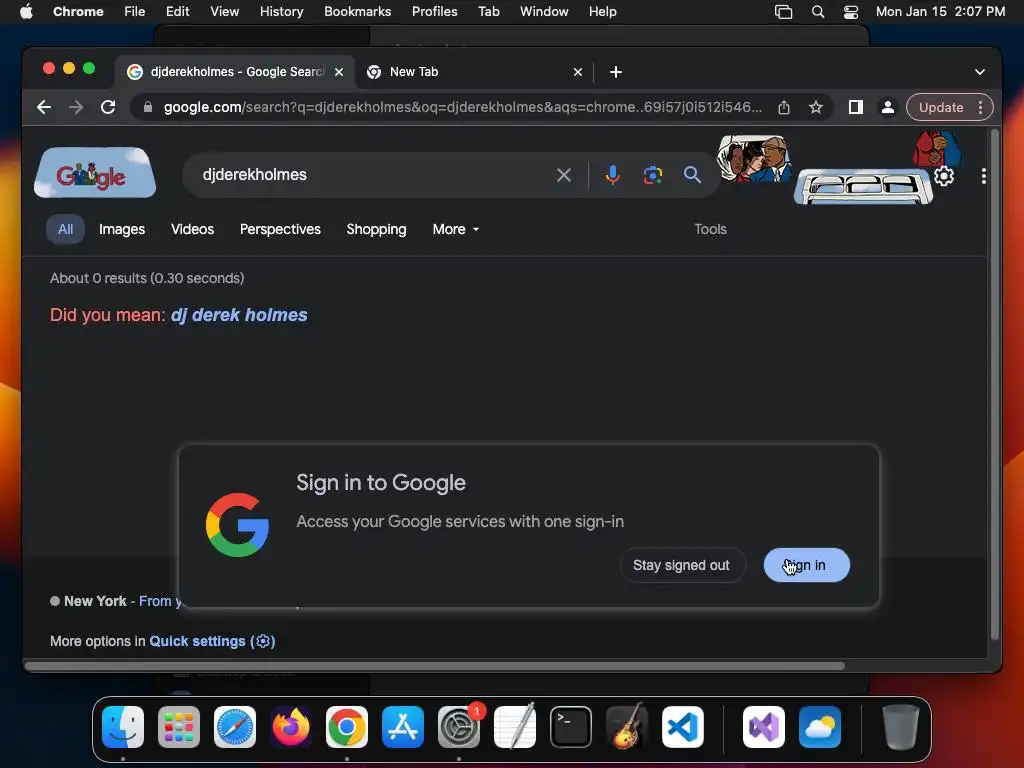Click the lock icon in address bar

point(148,107)
